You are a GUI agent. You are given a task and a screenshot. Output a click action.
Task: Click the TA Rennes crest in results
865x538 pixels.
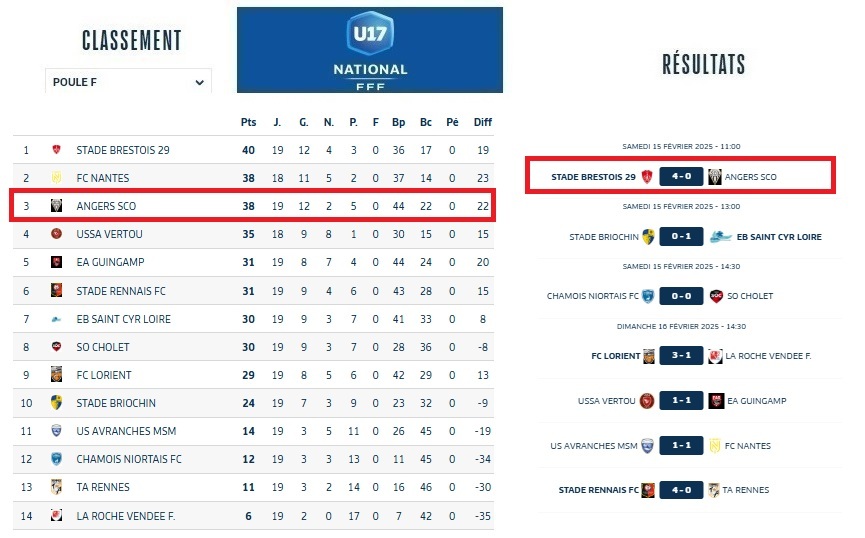point(714,490)
